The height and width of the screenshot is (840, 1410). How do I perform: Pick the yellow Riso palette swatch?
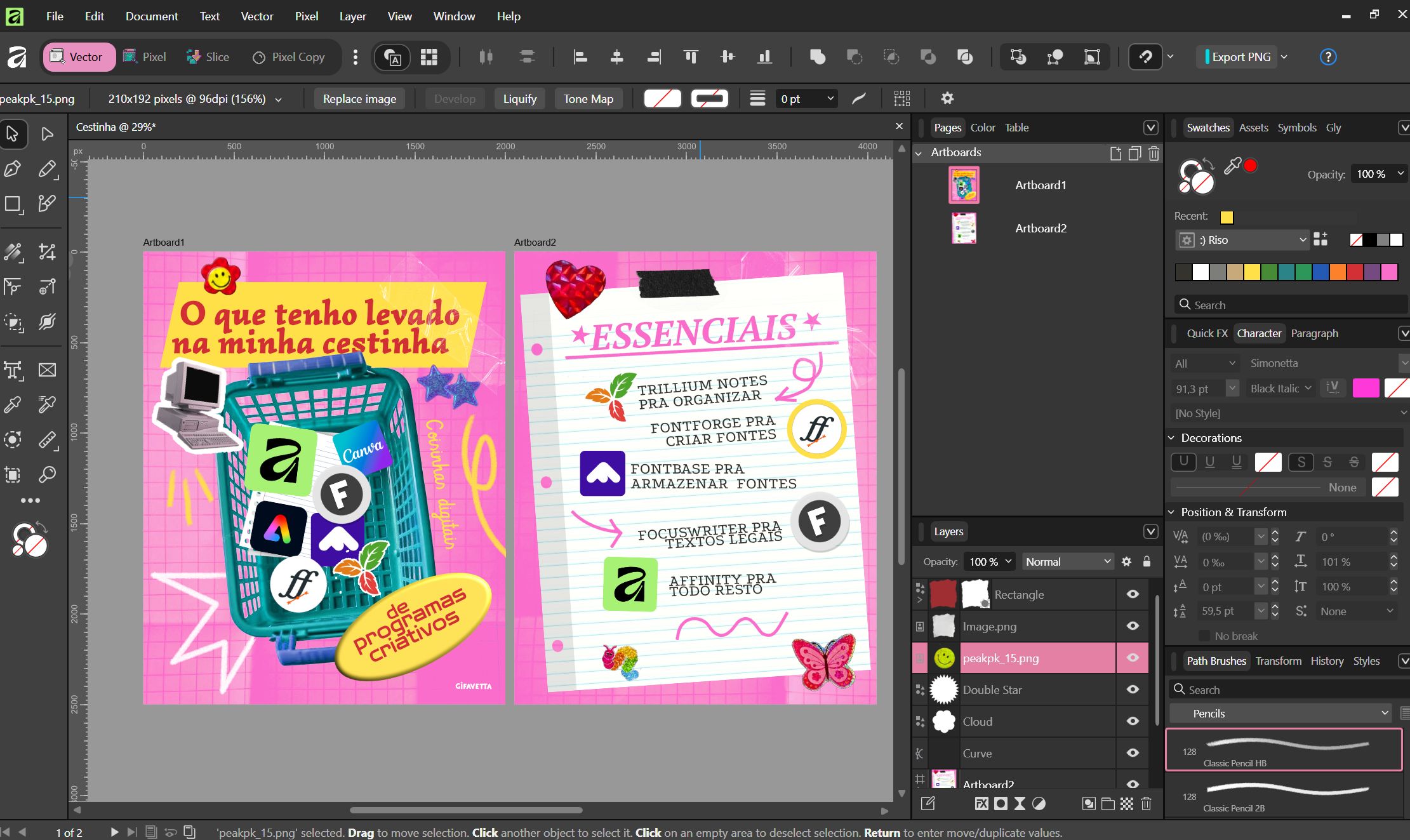click(1251, 272)
